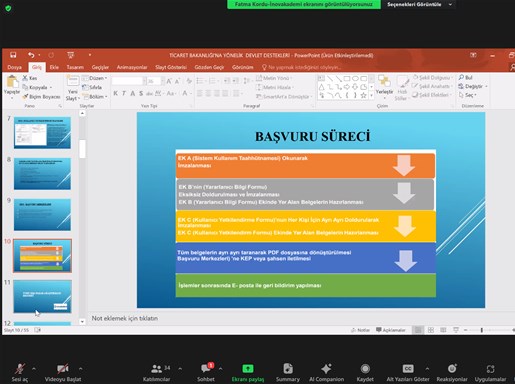
Task: Open the Düzen layout dropdown in ribbon
Action: [95, 78]
